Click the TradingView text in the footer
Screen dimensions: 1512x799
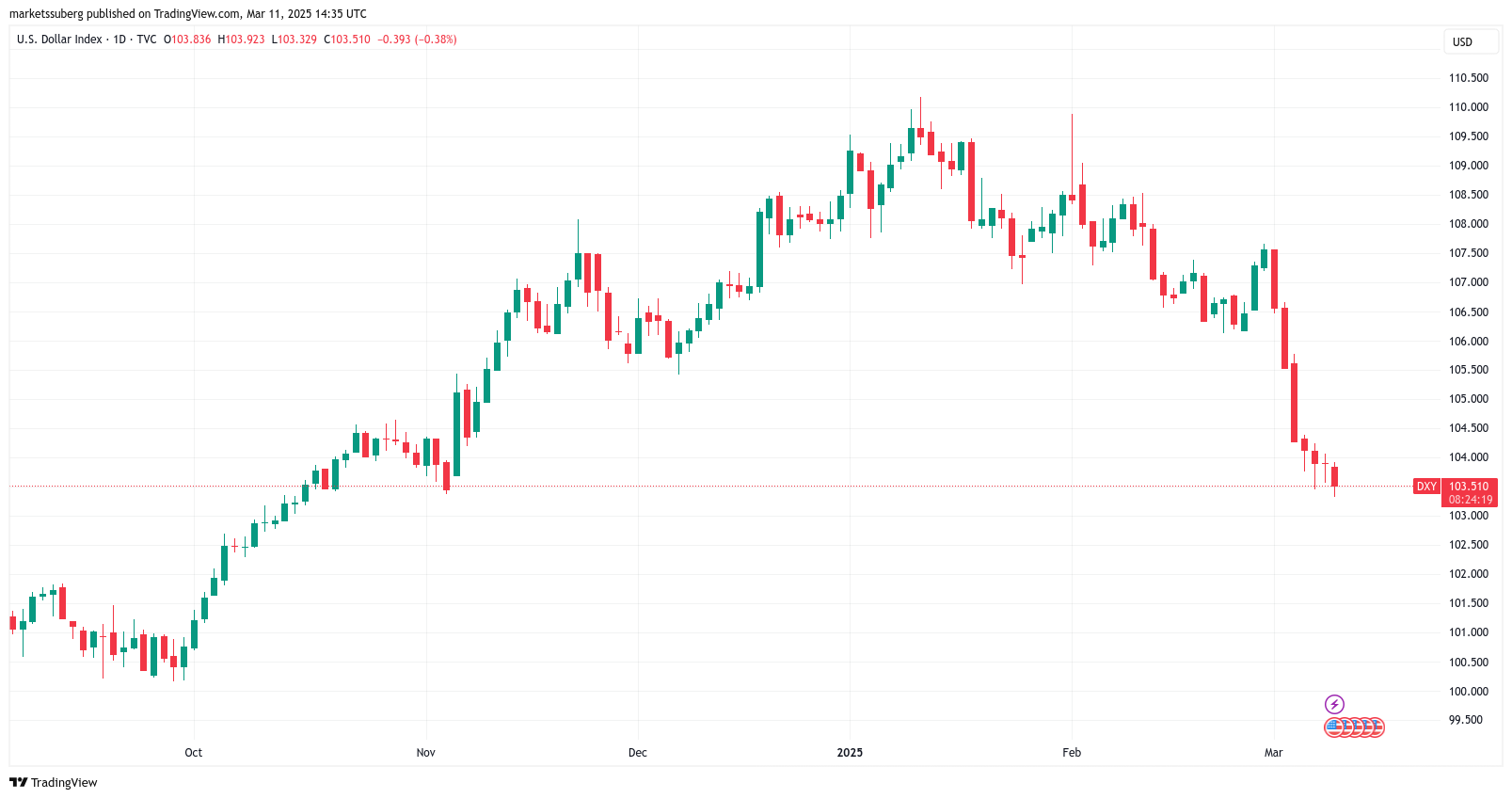pos(64,783)
